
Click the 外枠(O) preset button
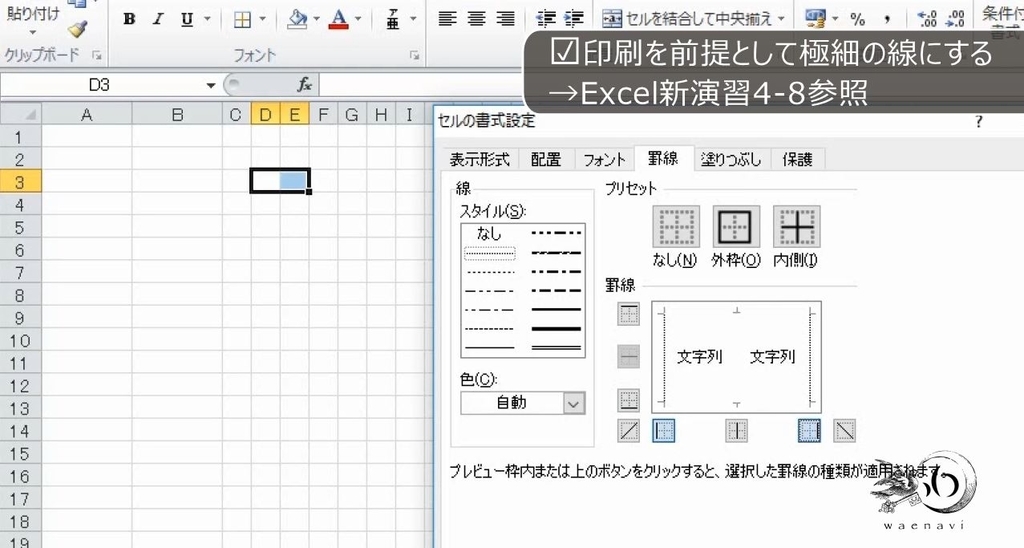pyautogui.click(x=736, y=227)
